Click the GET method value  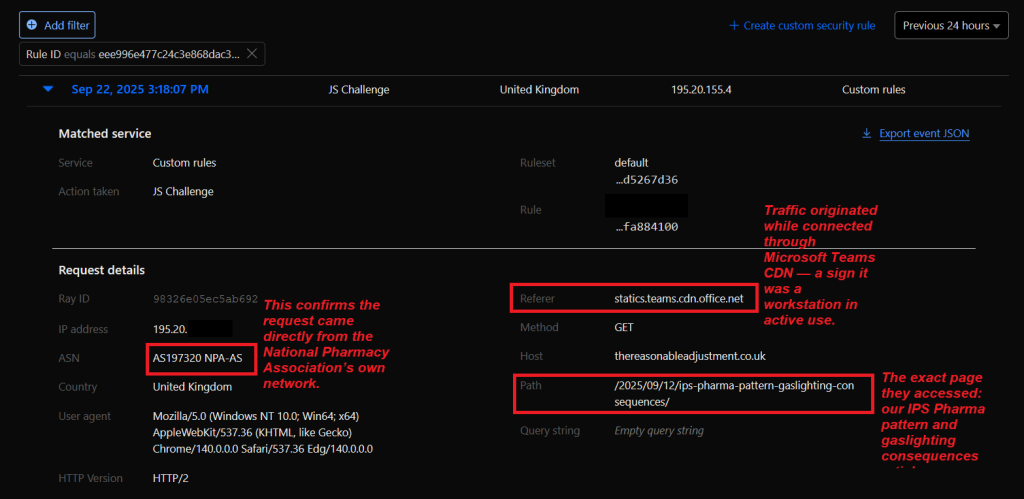[x=624, y=327]
